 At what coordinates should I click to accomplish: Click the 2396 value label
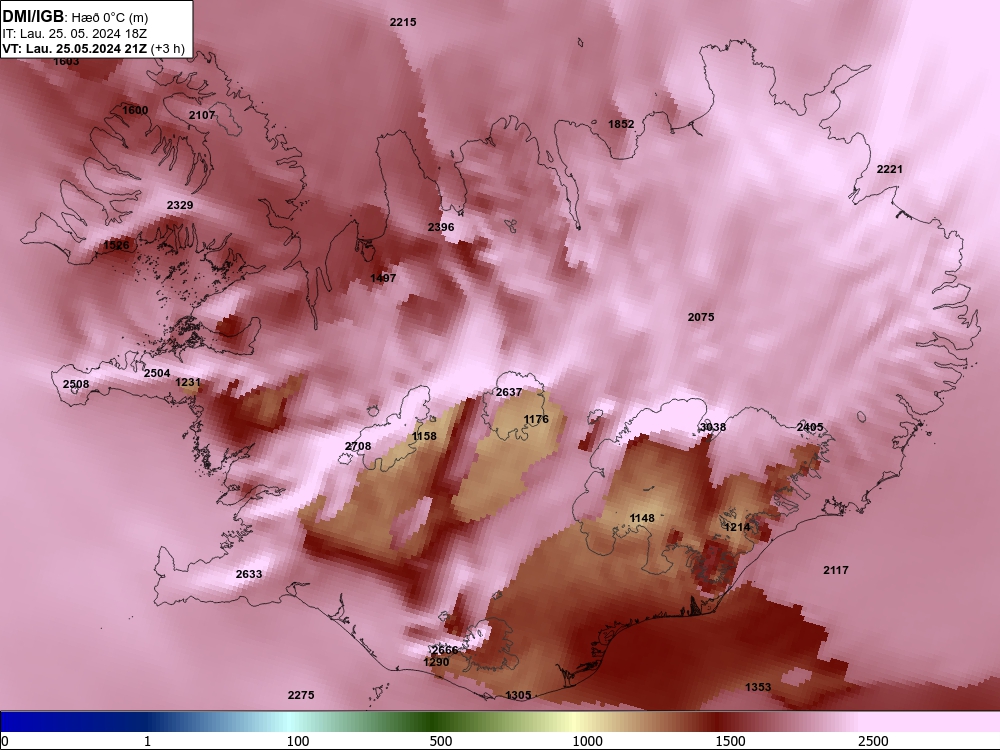[x=441, y=228]
